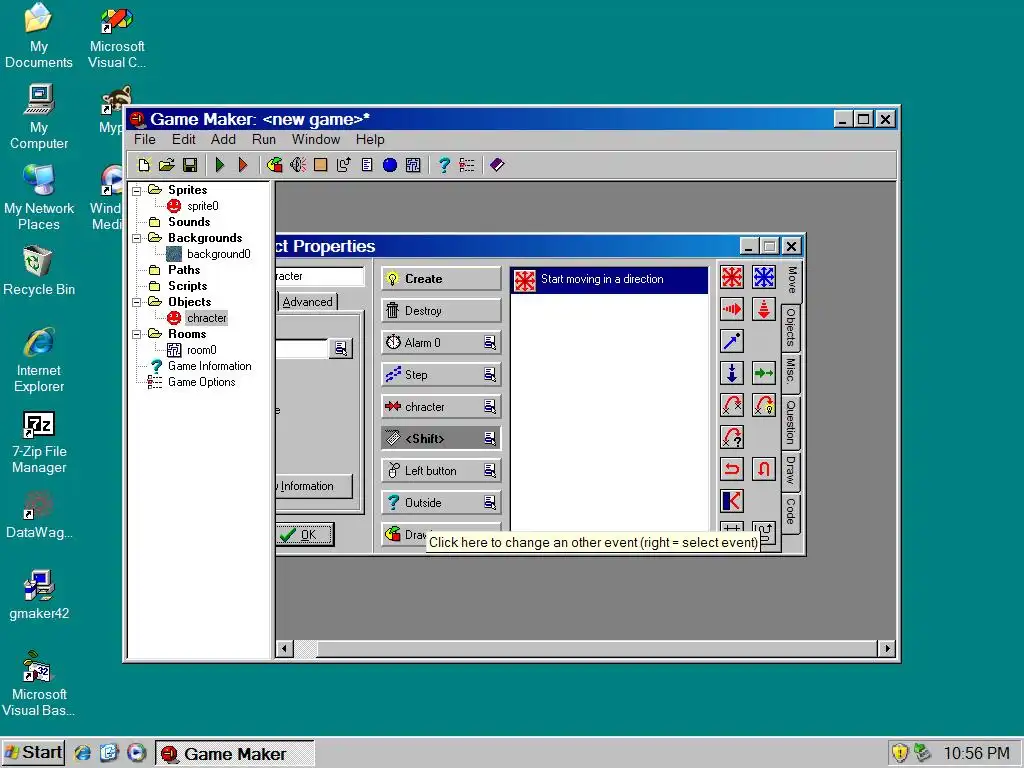Select sprite0 in resource tree

click(202, 206)
